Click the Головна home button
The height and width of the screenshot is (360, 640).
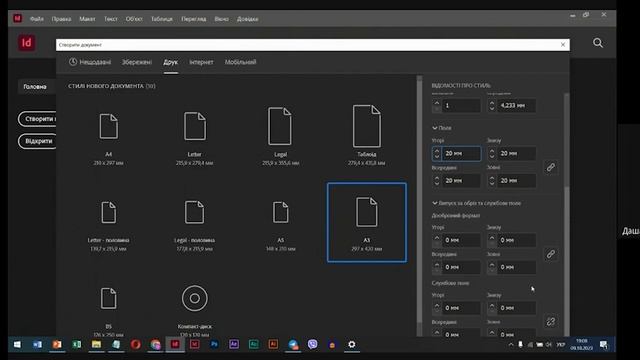click(x=36, y=87)
